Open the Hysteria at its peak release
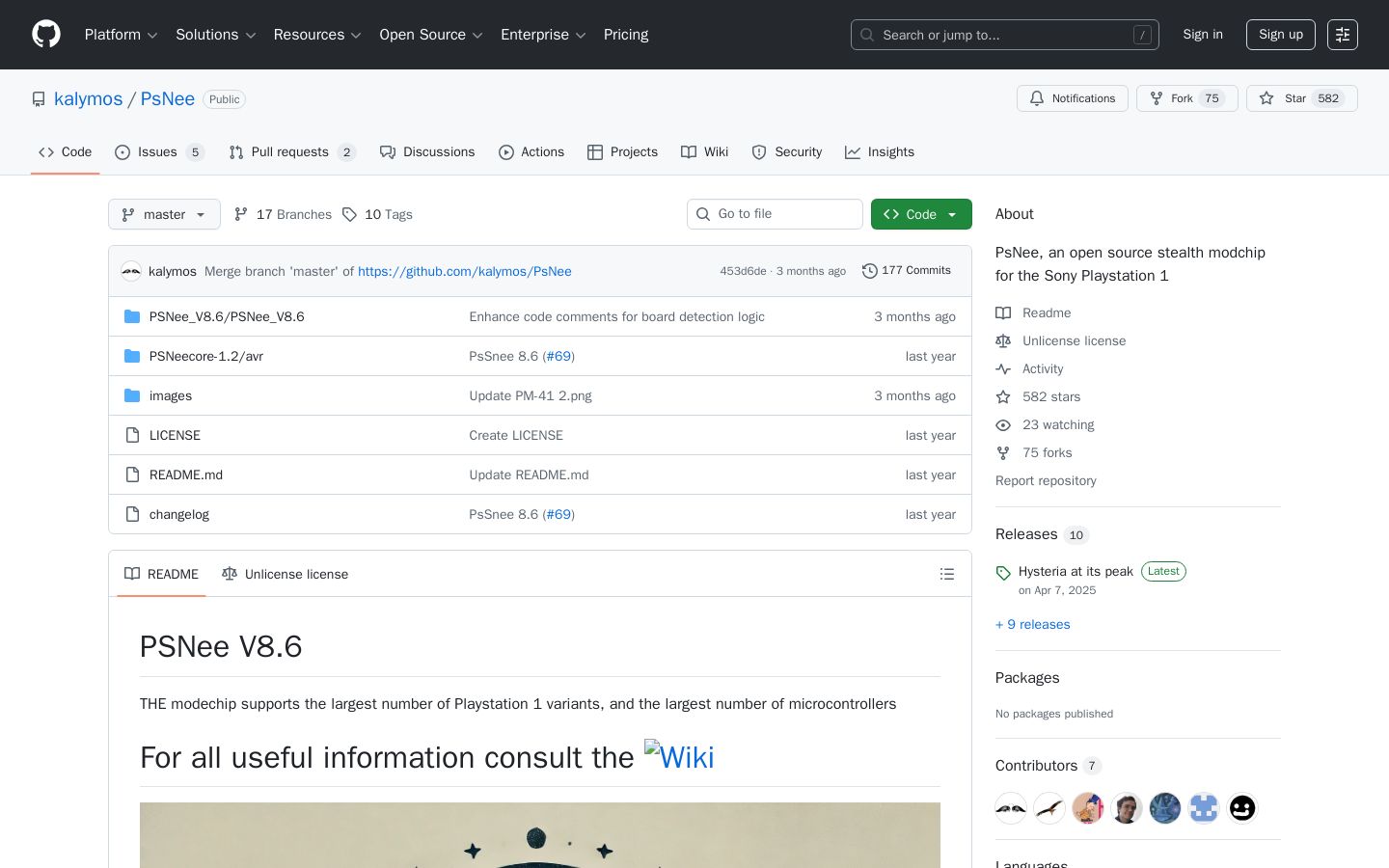This screenshot has width=1389, height=868. [1076, 571]
